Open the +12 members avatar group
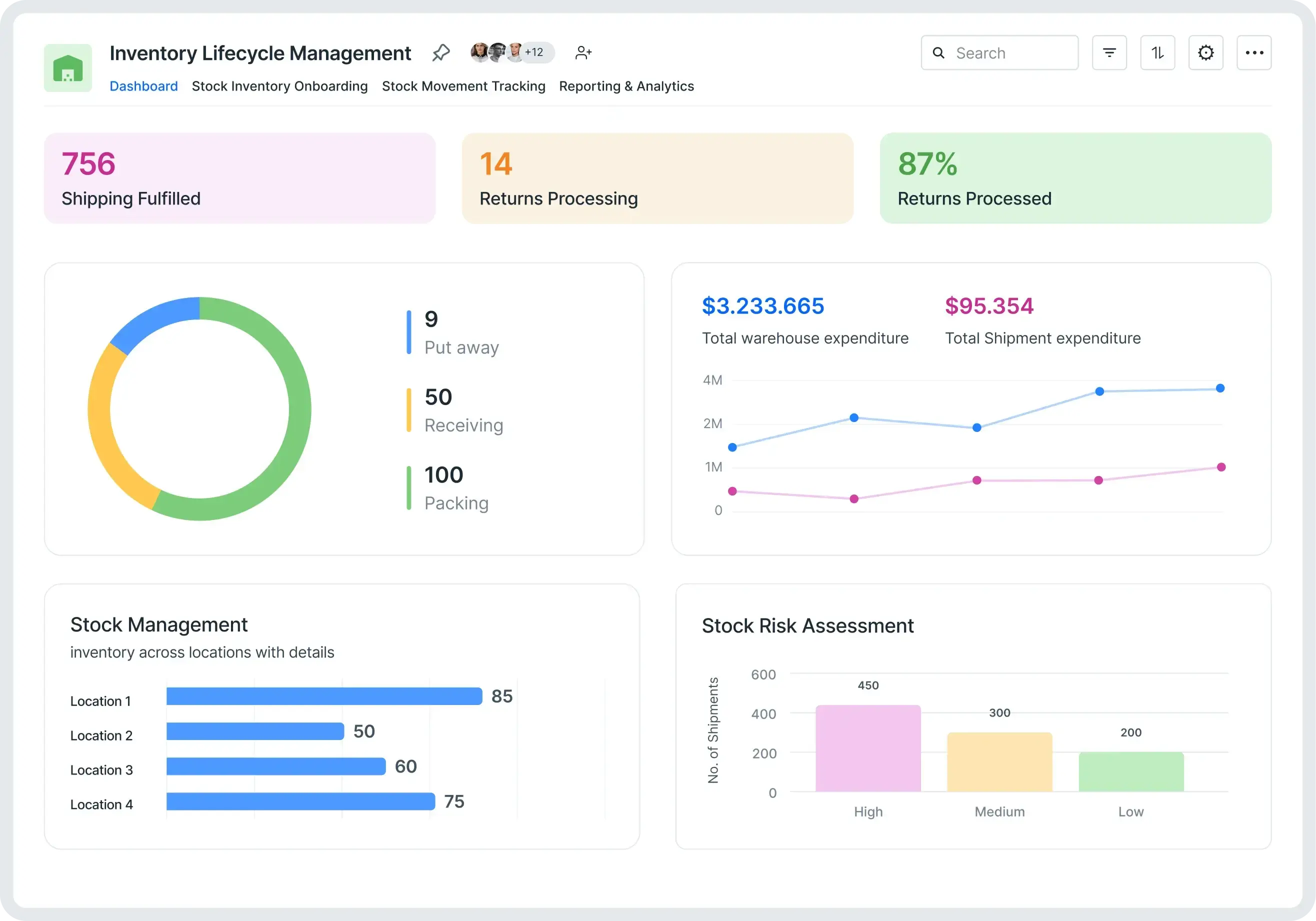The height and width of the screenshot is (921, 1316). coord(533,52)
